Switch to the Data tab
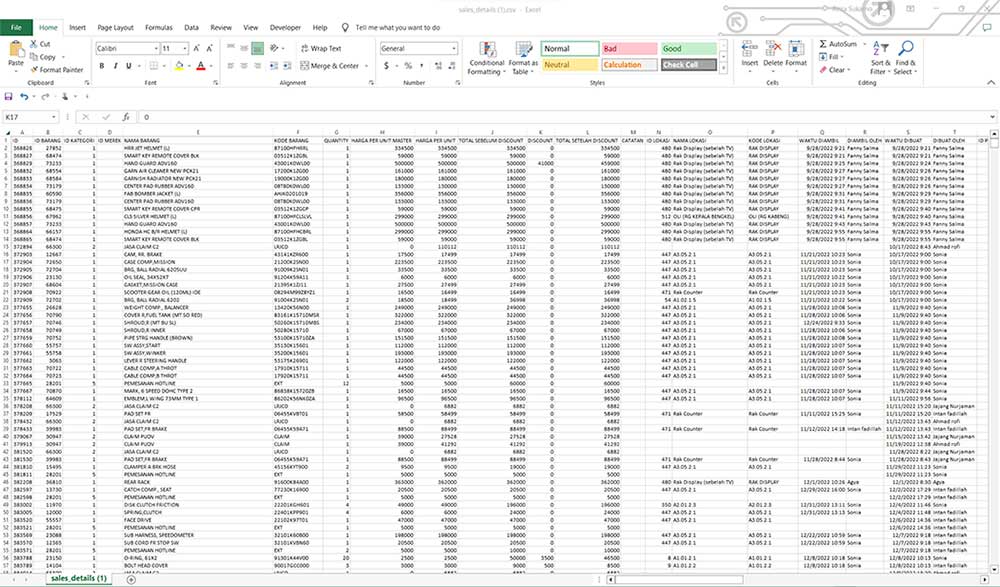The image size is (1000, 587). pyautogui.click(x=191, y=27)
